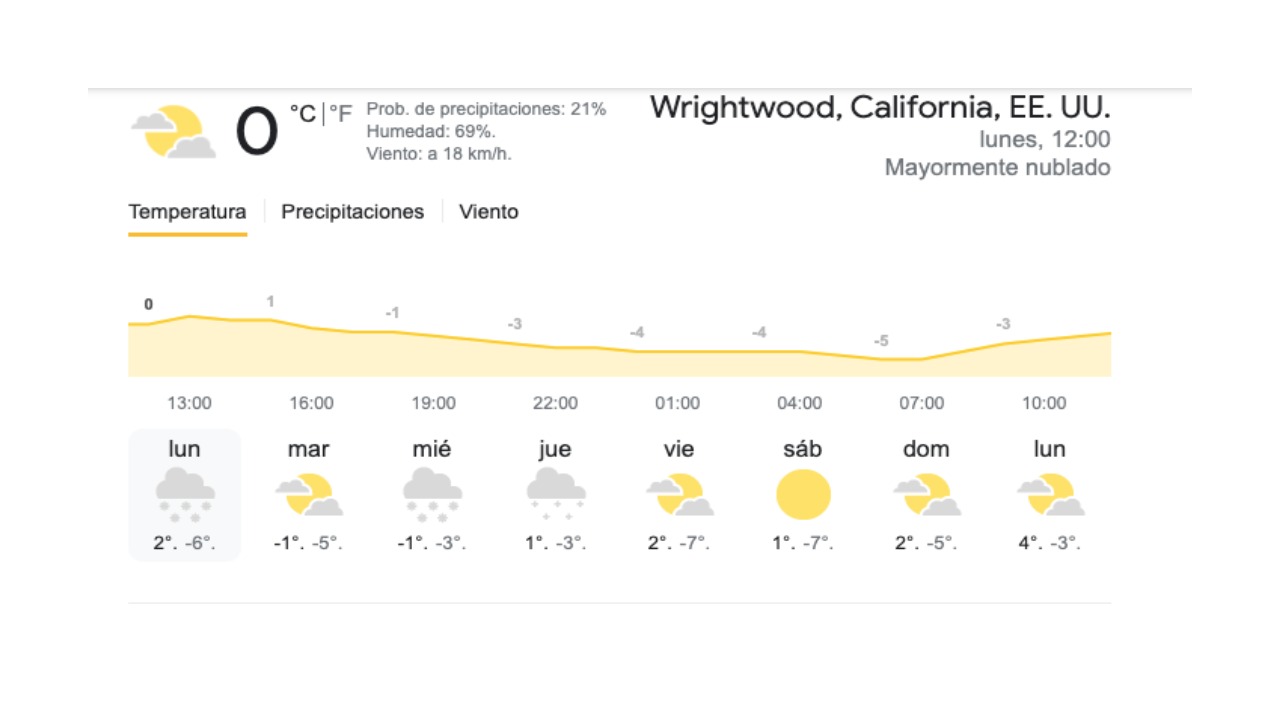Select the Temperatura tab
The image size is (1280, 720).
(187, 212)
